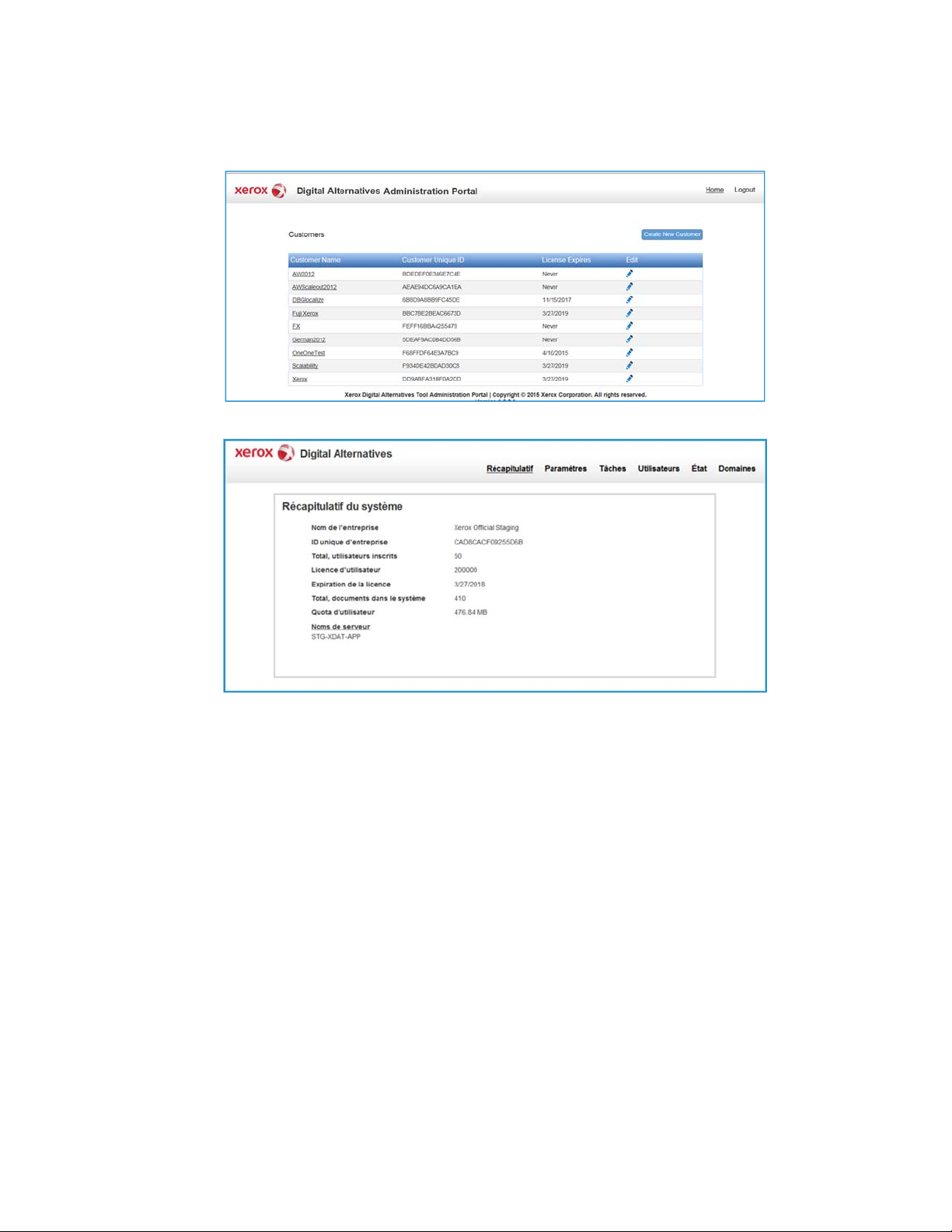This screenshot has height=1232, width=952.
Task: Click the Nom de l'entreprise label
Action: [x=345, y=528]
